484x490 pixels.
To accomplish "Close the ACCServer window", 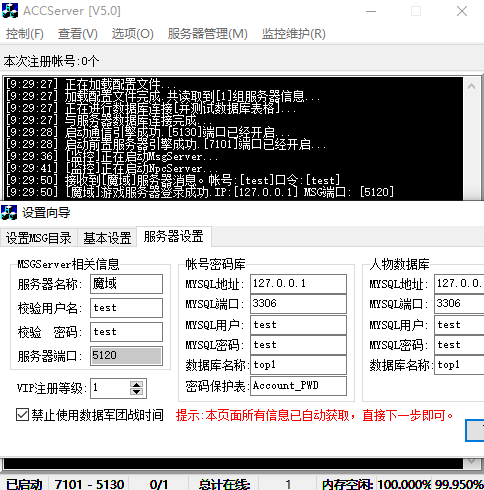I will point(462,11).
